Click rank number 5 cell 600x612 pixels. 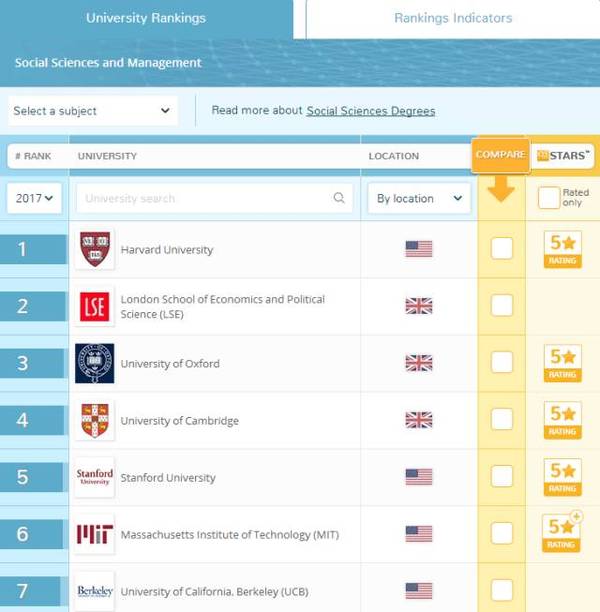coord(32,477)
